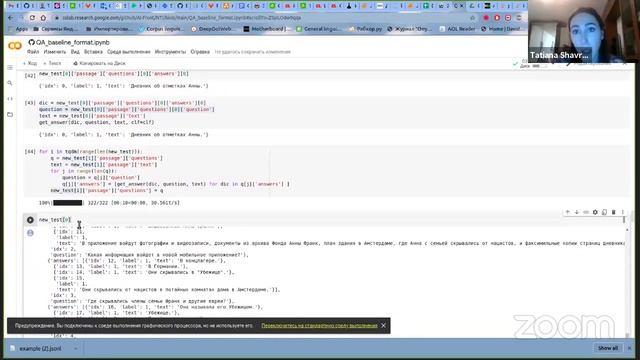This screenshot has height=360, width=640.
Task: Open Файл menu
Action: (x=33, y=52)
